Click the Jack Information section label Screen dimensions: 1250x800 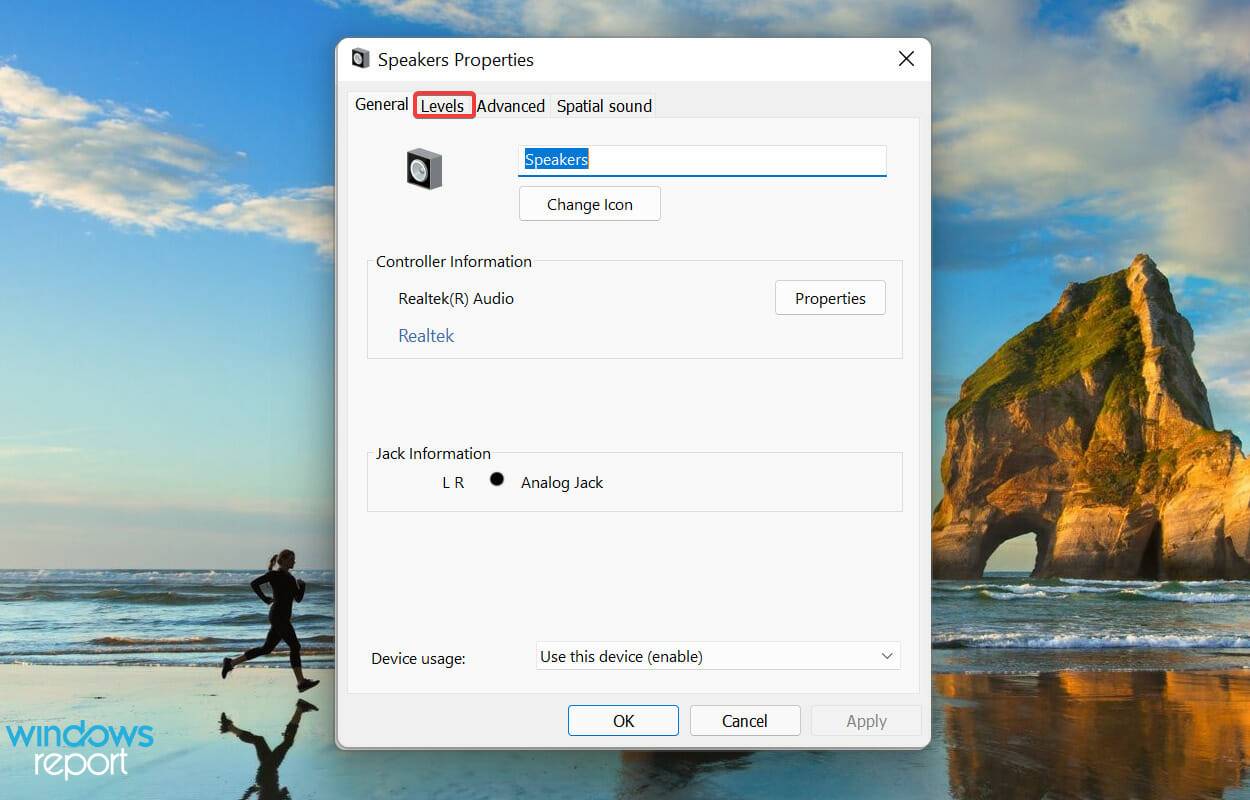coord(432,453)
